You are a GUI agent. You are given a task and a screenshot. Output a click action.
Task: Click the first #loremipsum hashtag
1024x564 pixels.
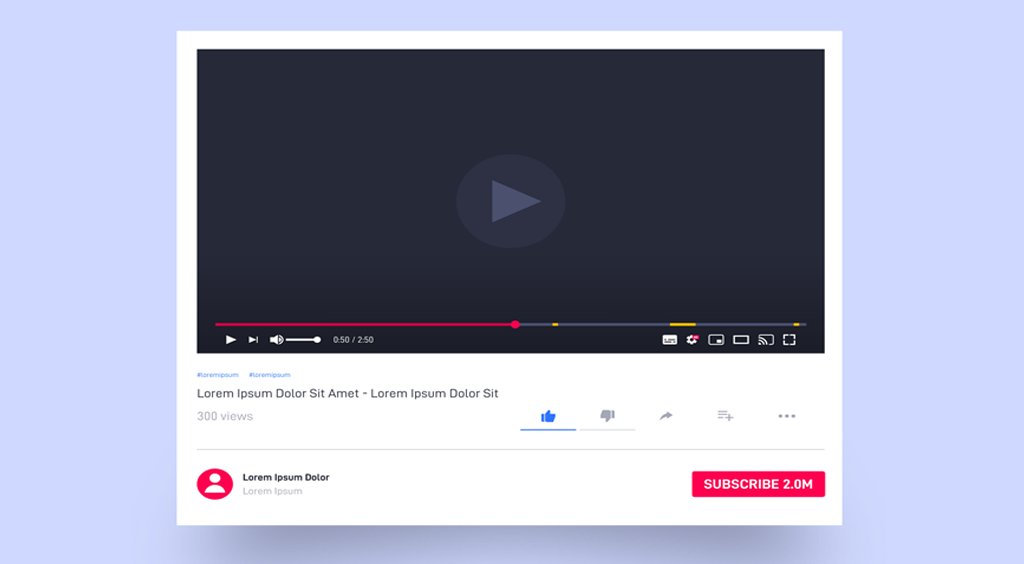tap(217, 375)
